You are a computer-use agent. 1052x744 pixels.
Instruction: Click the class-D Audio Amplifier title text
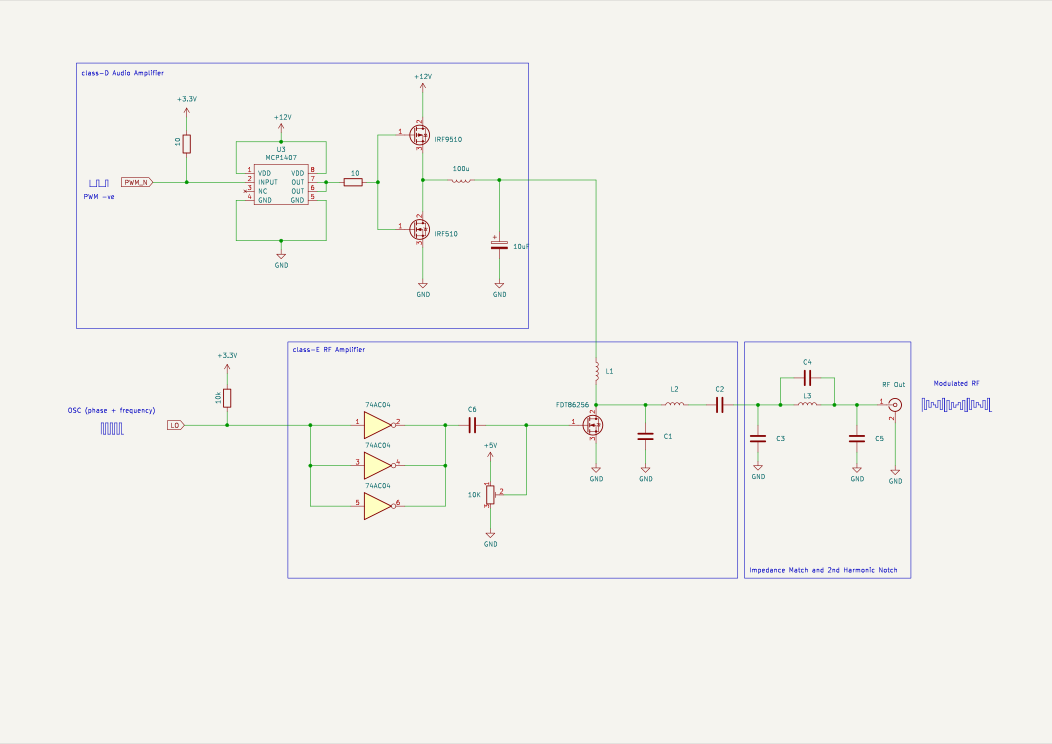[123, 72]
